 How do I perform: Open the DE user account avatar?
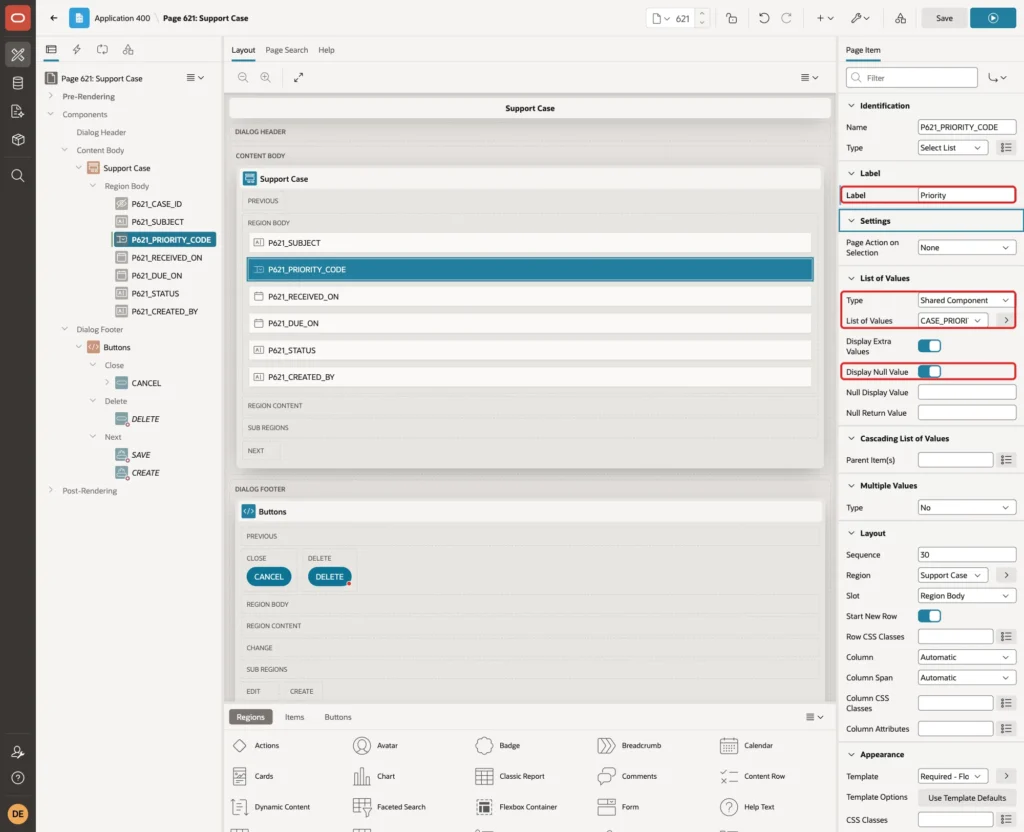coord(18,814)
